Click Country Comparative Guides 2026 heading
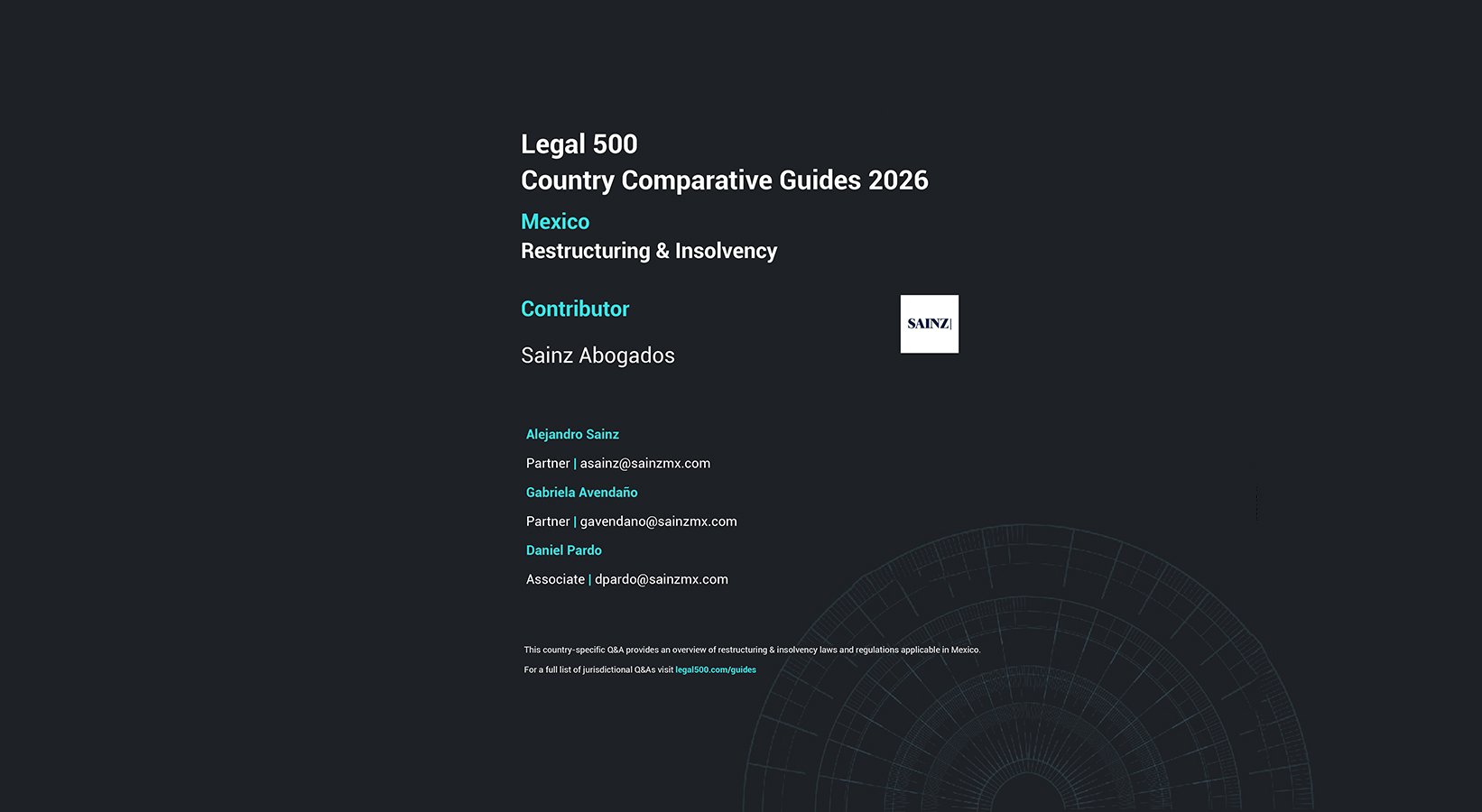This screenshot has width=1482, height=812. click(725, 180)
